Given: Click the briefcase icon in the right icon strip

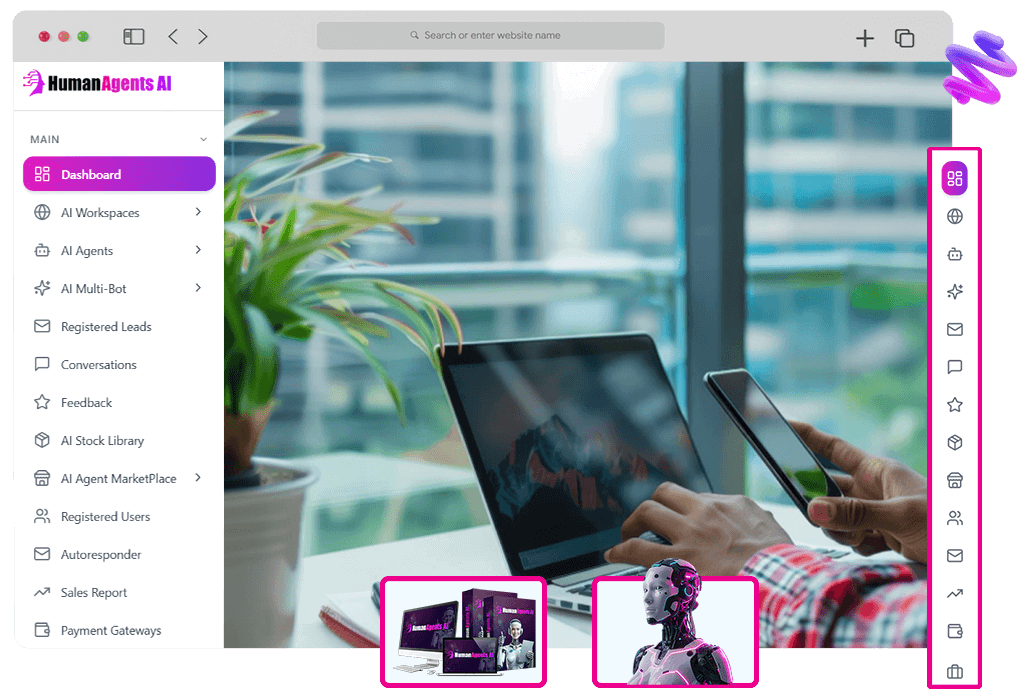Looking at the screenshot, I should click(x=954, y=671).
